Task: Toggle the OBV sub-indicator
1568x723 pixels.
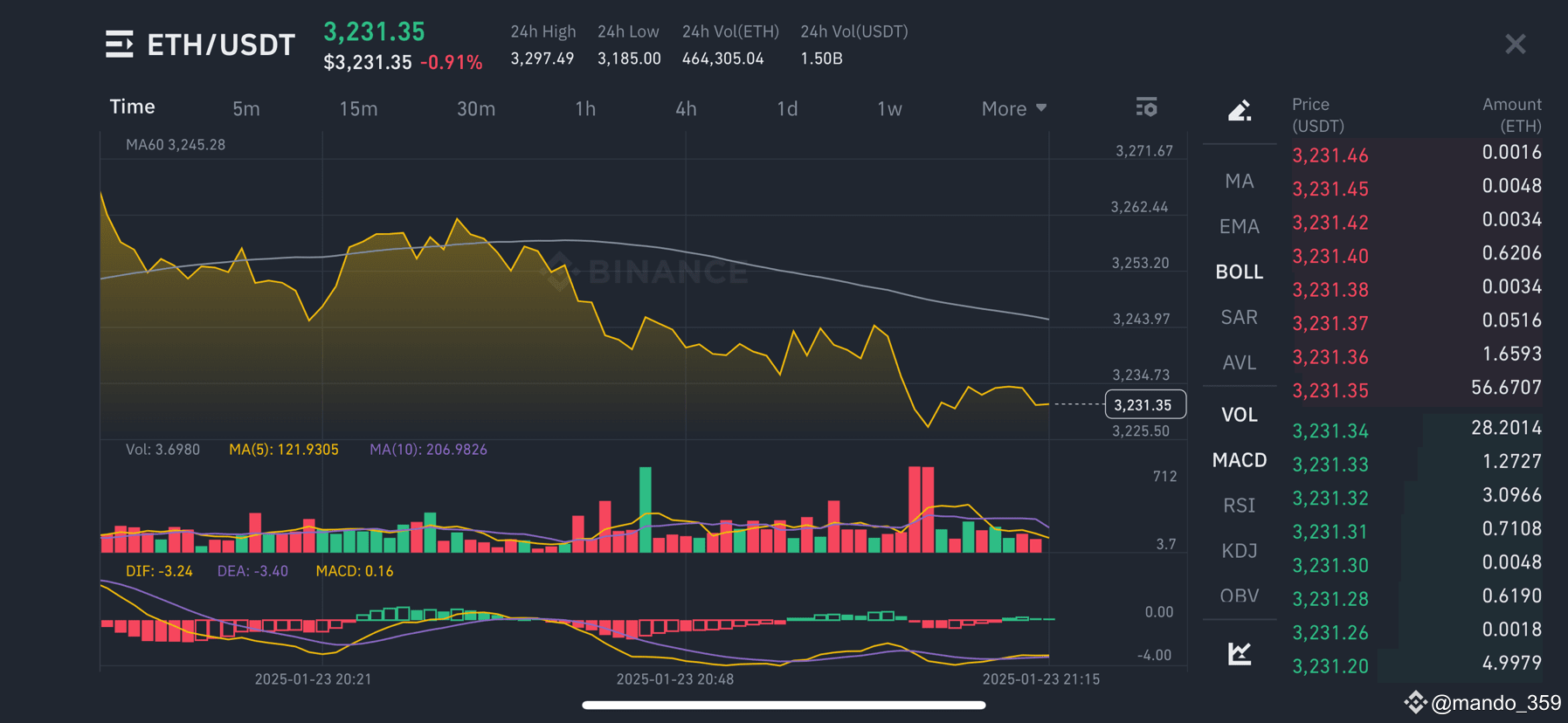Action: (x=1240, y=596)
